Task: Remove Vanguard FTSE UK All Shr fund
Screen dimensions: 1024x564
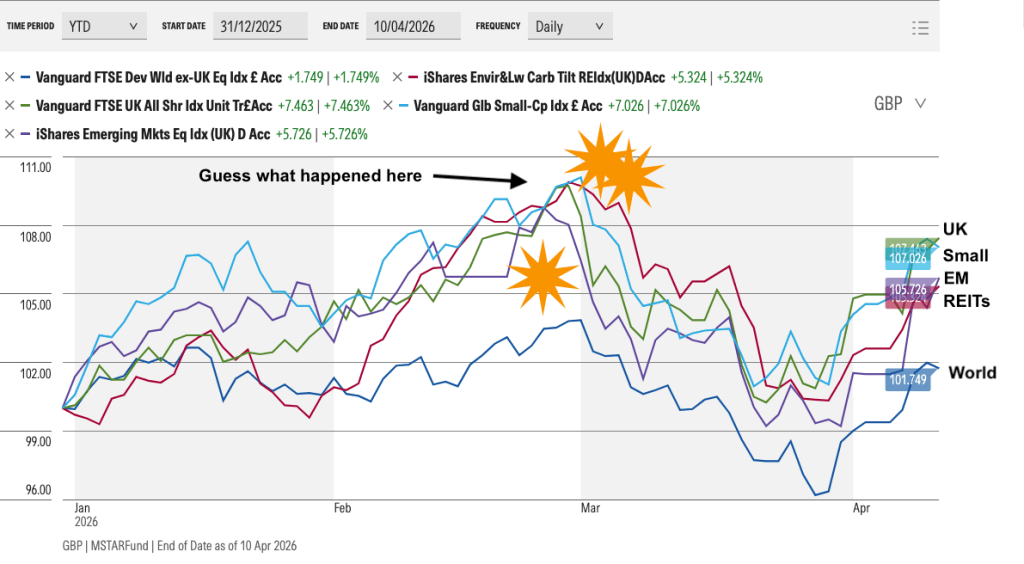Action: [10, 105]
